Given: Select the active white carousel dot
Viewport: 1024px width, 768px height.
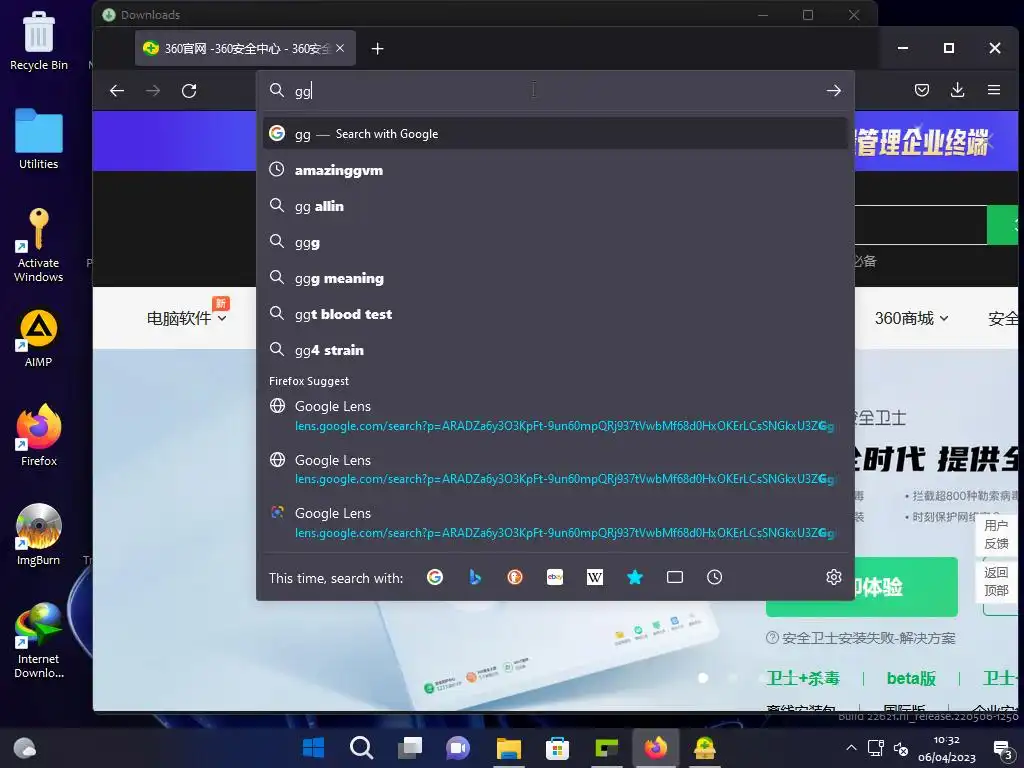Looking at the screenshot, I should [703, 678].
